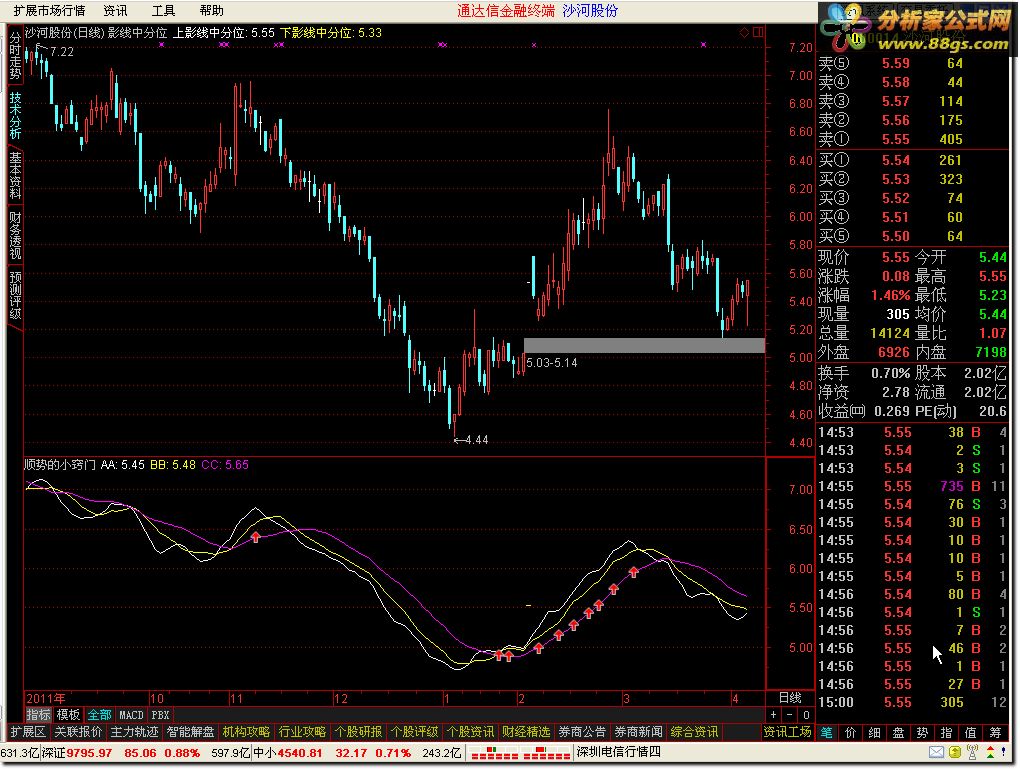The height and width of the screenshot is (769, 1020).
Task: Select the 筹 tab in right panel
Action: [x=995, y=733]
